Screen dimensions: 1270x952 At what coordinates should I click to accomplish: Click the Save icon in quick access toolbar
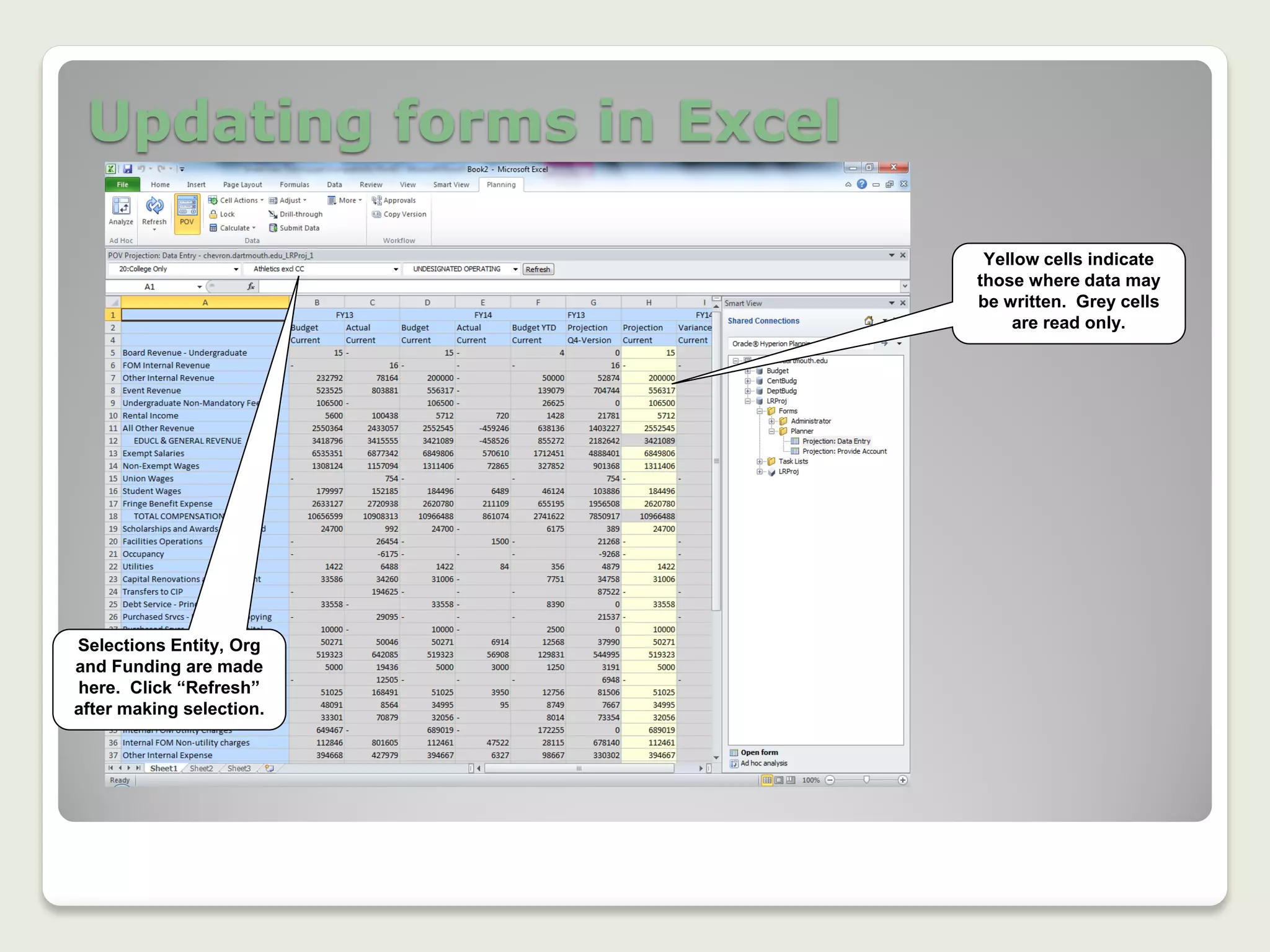pyautogui.click(x=128, y=169)
